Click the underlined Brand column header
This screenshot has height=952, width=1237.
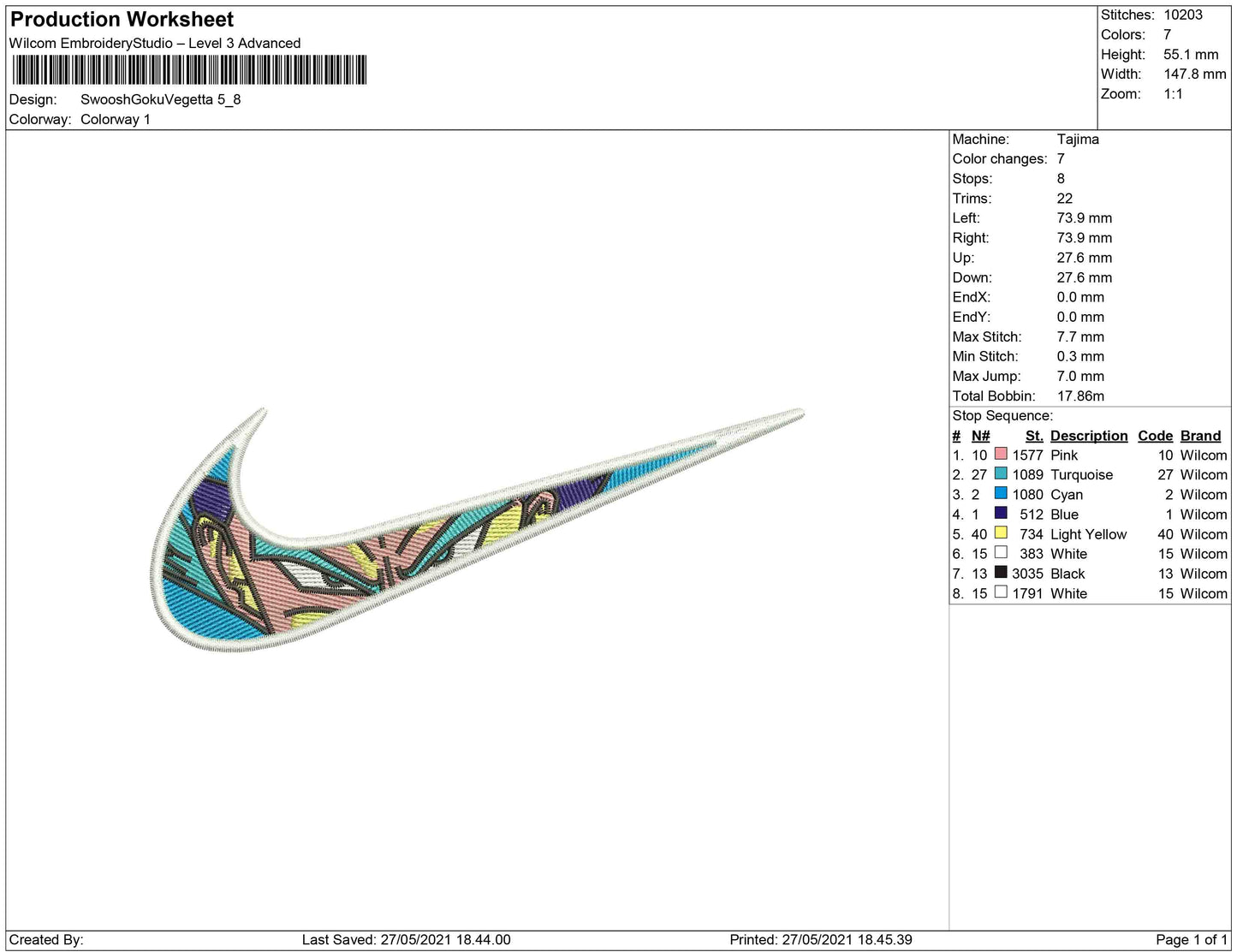(x=1201, y=436)
